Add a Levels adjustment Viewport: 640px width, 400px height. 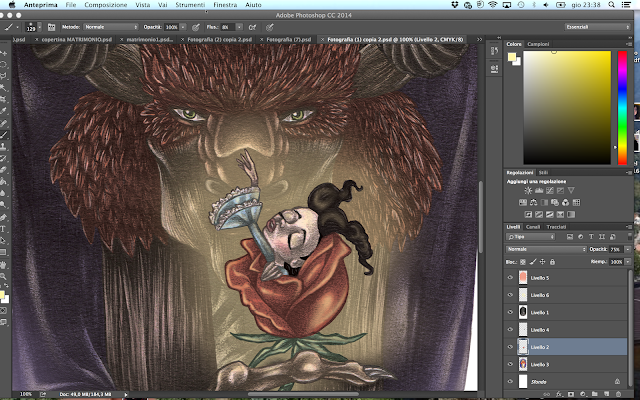click(x=539, y=190)
